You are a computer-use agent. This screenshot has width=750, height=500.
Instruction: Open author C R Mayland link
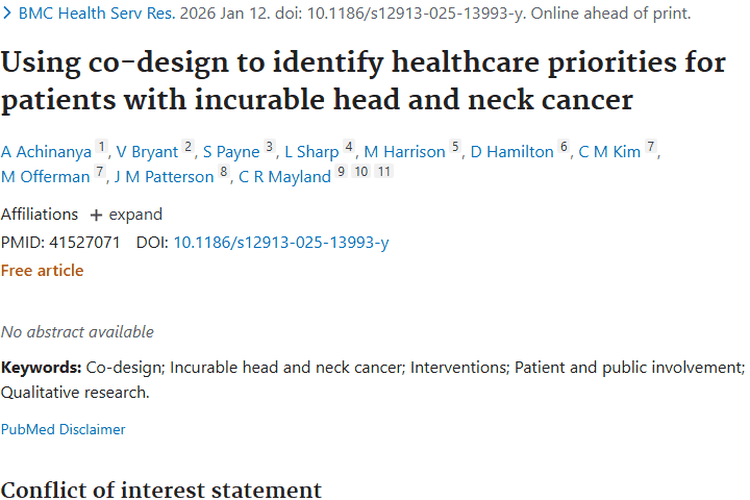[285, 177]
